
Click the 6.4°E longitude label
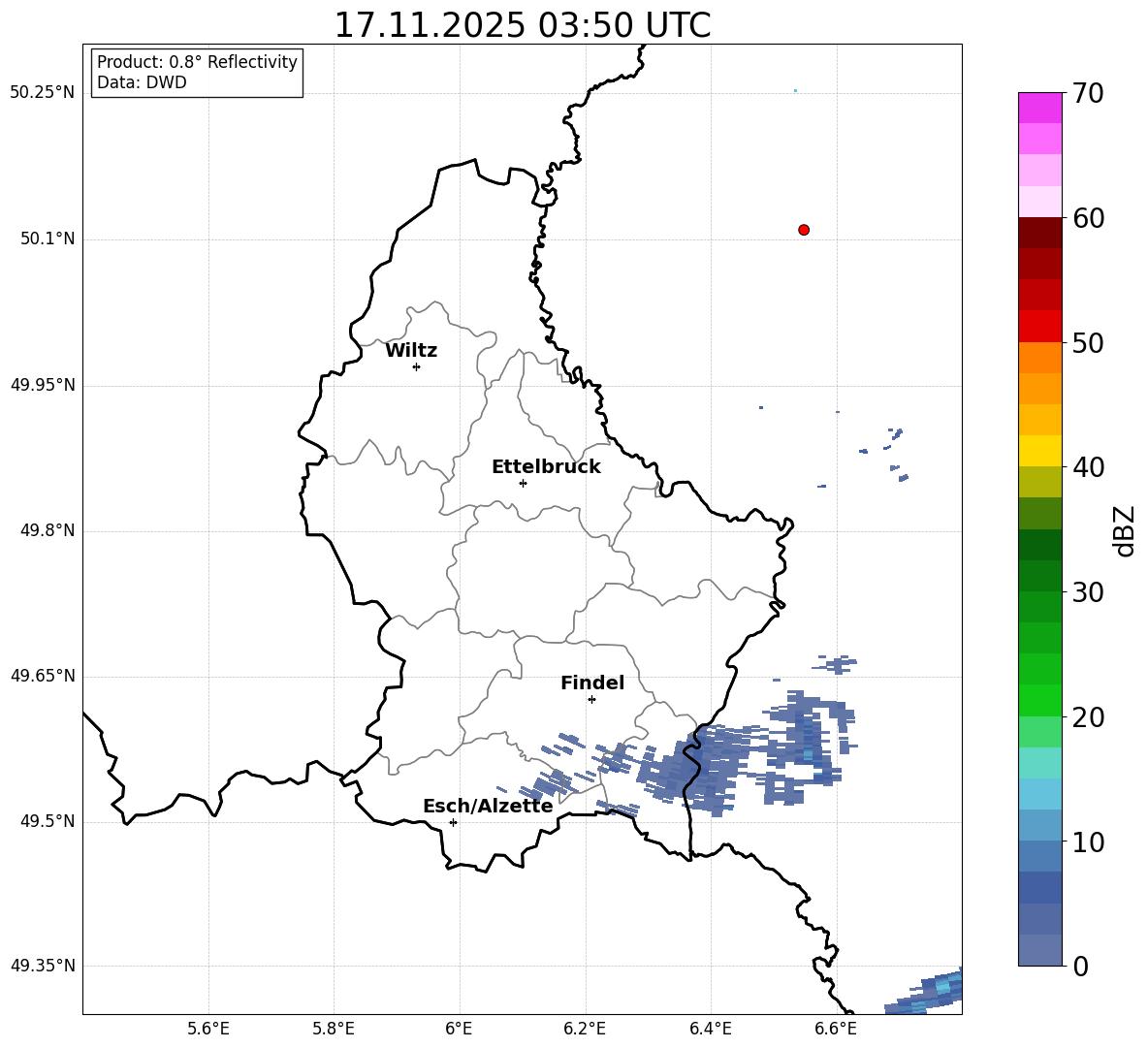click(710, 1029)
